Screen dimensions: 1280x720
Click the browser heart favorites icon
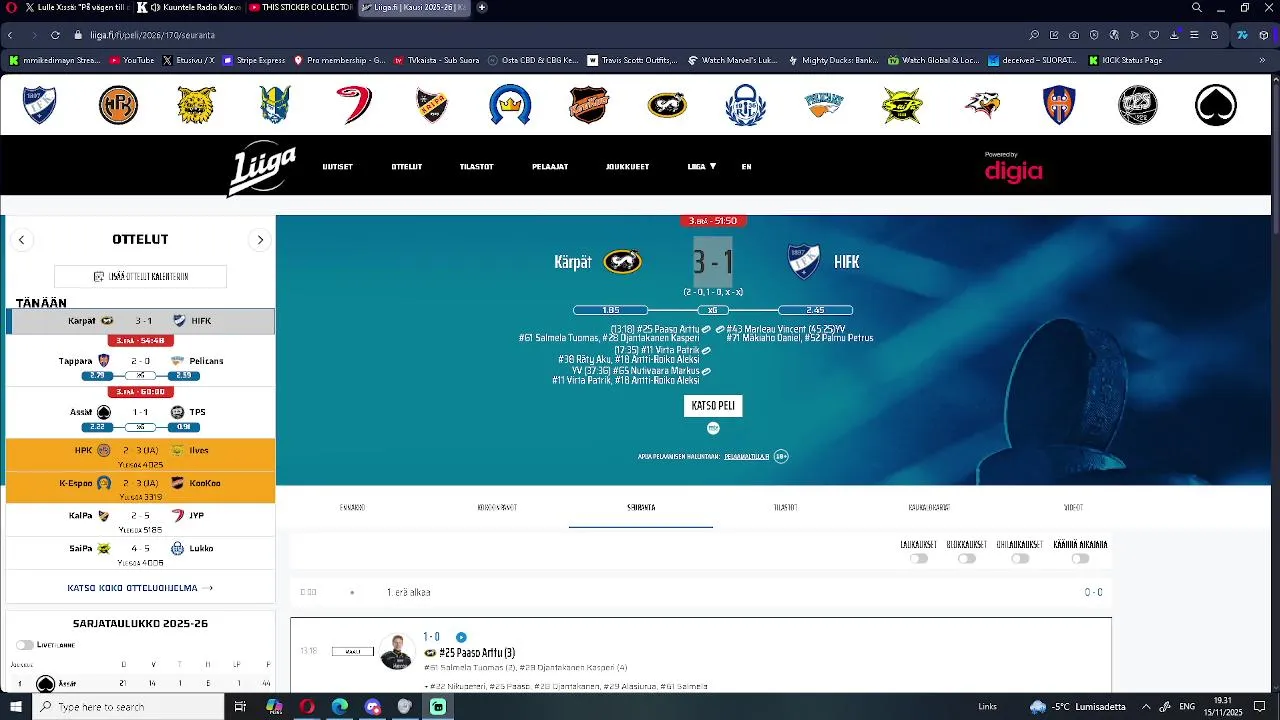coord(1154,35)
